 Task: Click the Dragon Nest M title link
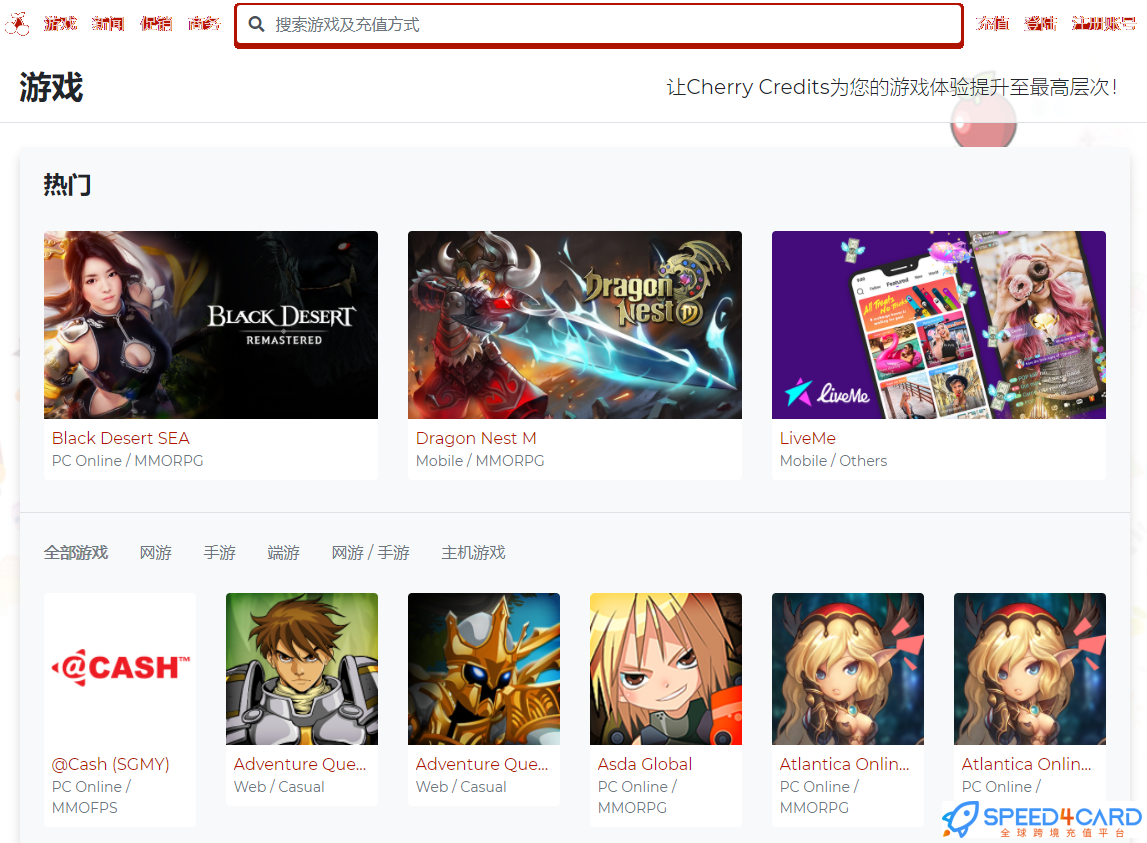(x=476, y=438)
